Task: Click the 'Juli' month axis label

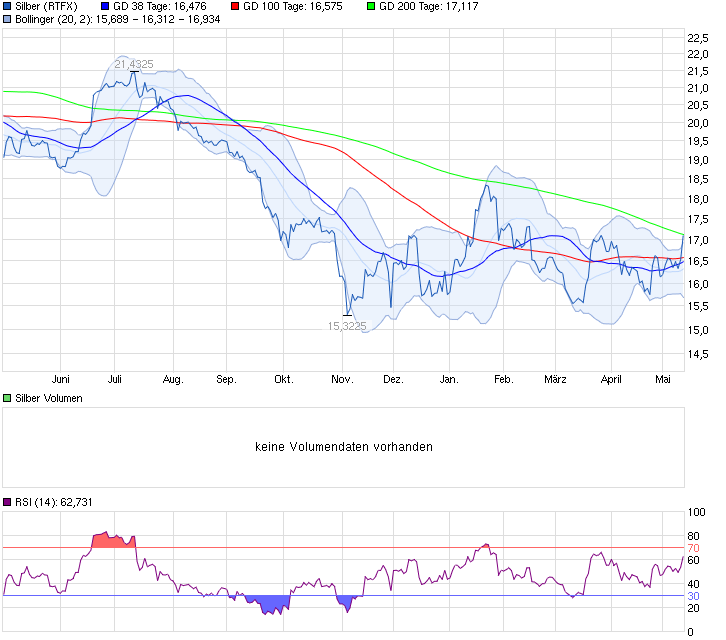Action: click(x=115, y=379)
